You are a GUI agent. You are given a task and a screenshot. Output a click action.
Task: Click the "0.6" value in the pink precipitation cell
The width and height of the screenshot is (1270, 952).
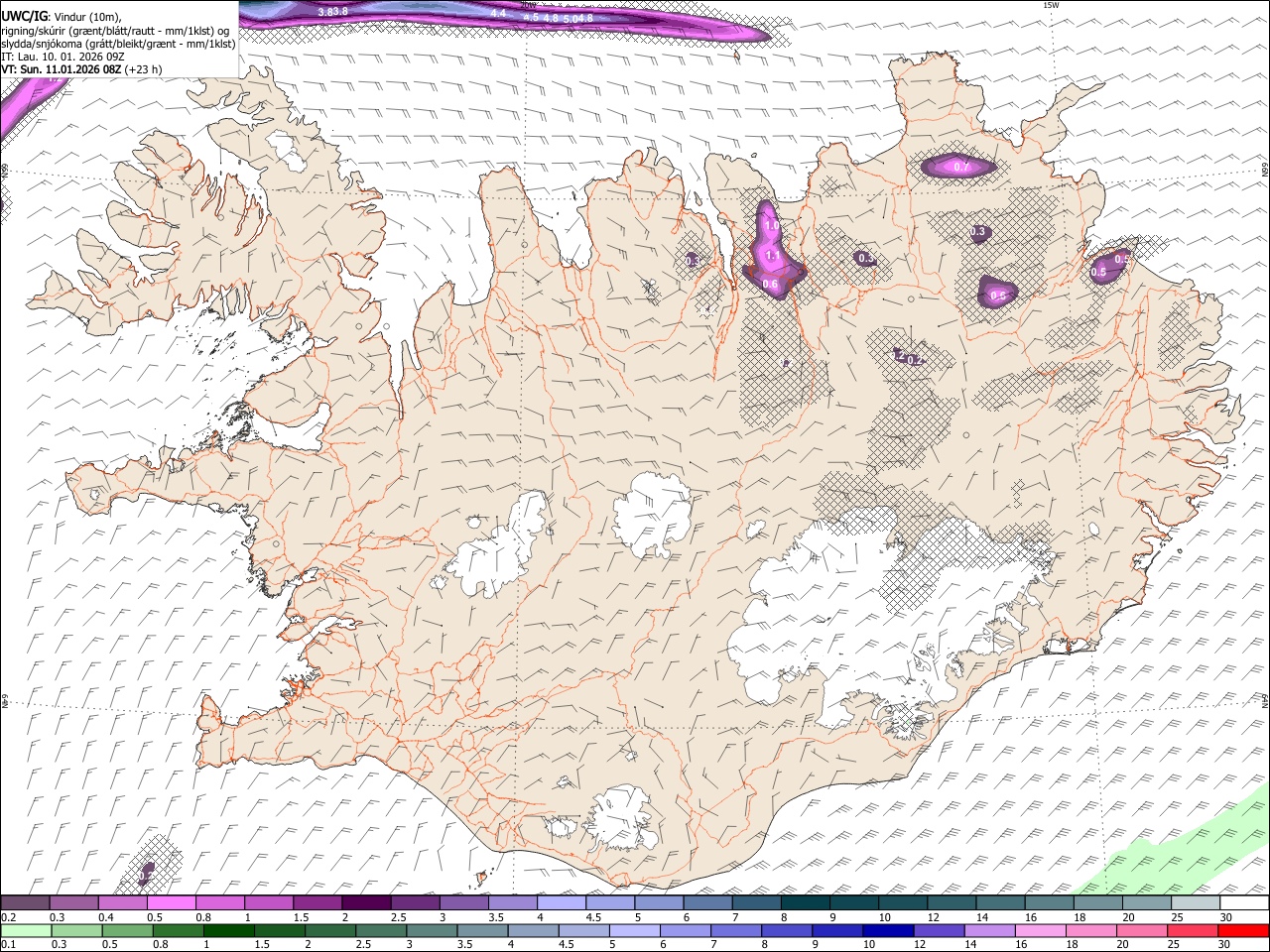click(x=770, y=285)
